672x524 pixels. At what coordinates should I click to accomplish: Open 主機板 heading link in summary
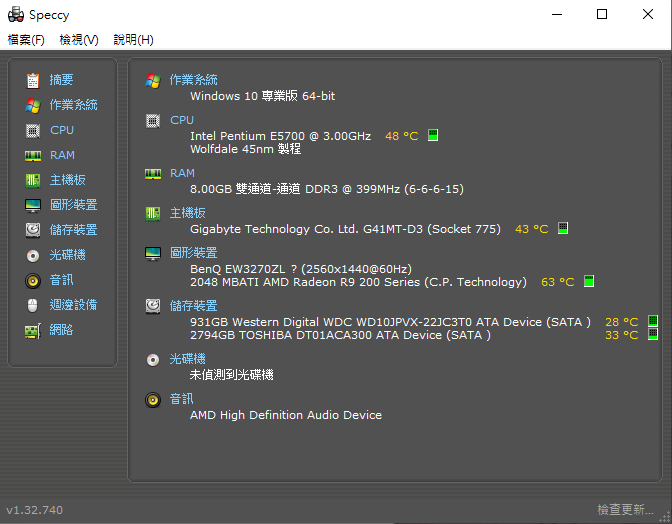point(188,213)
